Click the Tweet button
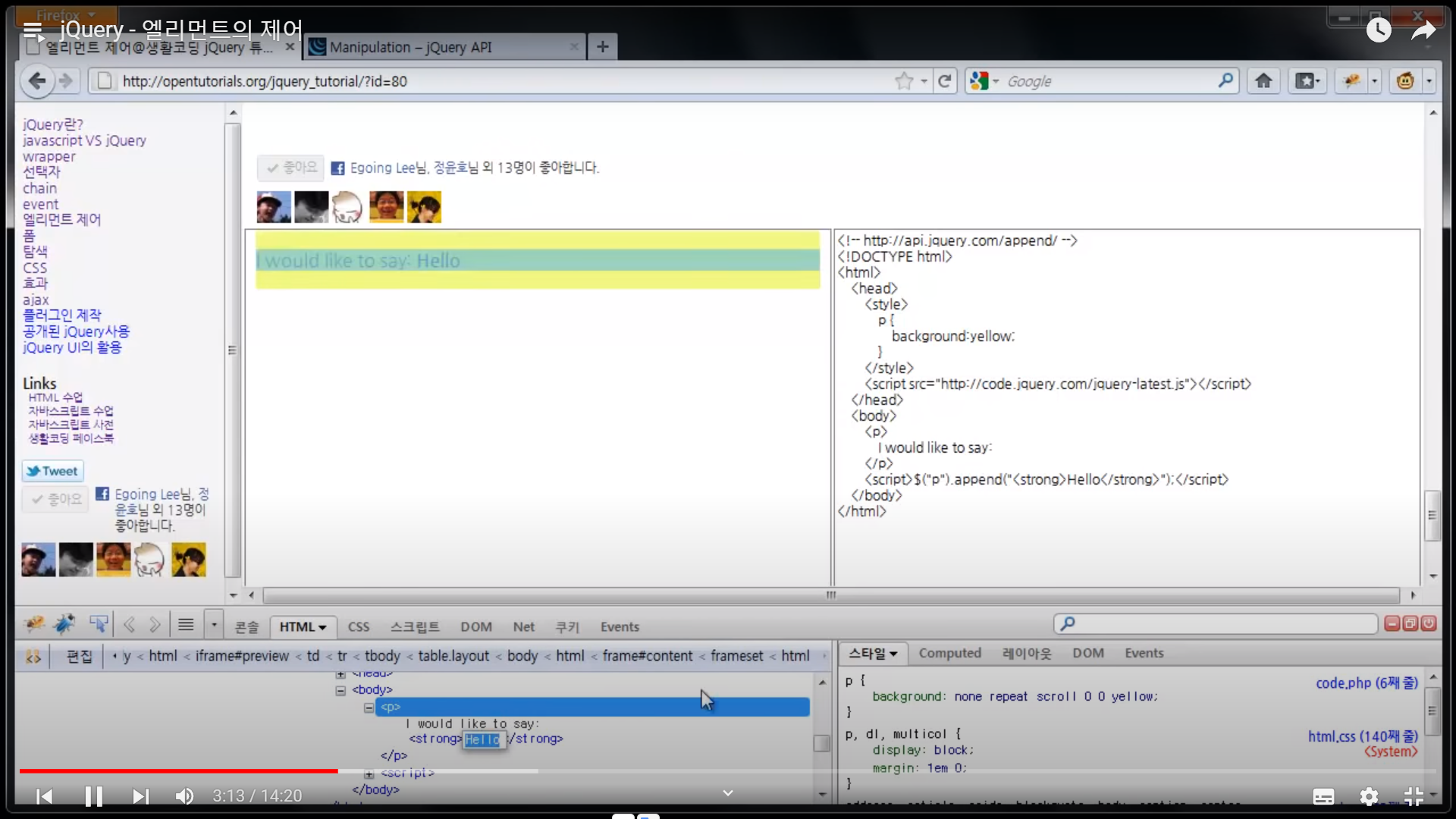The width and height of the screenshot is (1456, 819). [x=52, y=471]
